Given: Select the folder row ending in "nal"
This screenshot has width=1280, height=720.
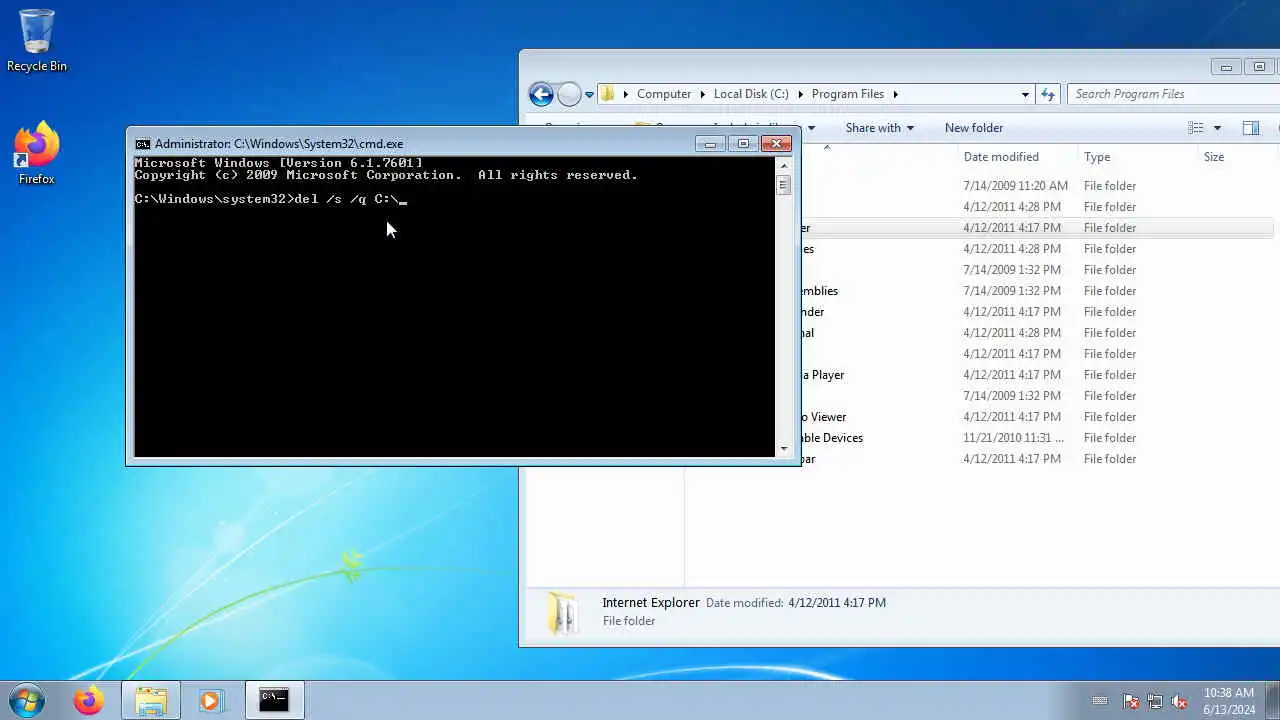Looking at the screenshot, I should (1037, 333).
